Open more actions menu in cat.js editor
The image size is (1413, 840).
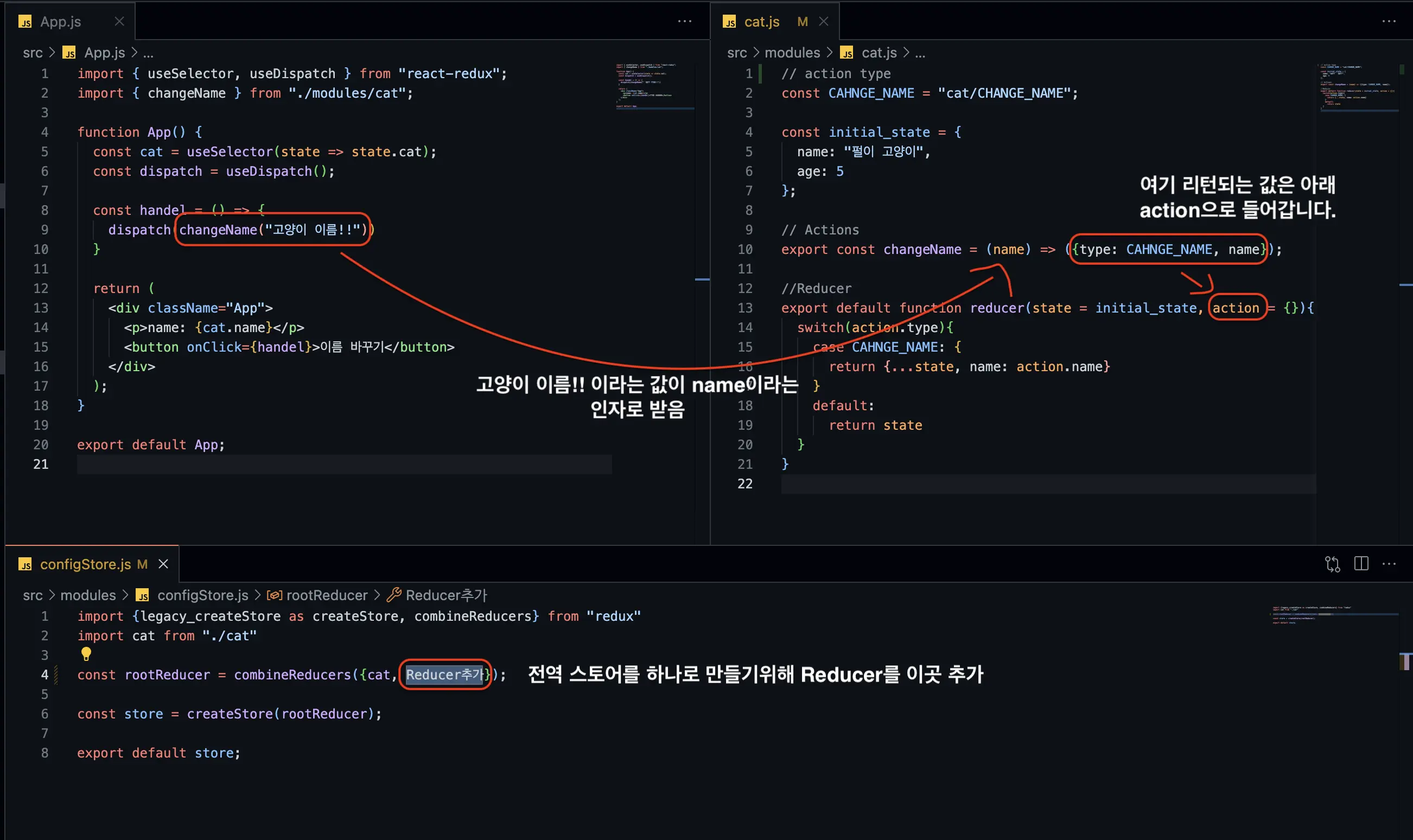(1389, 22)
